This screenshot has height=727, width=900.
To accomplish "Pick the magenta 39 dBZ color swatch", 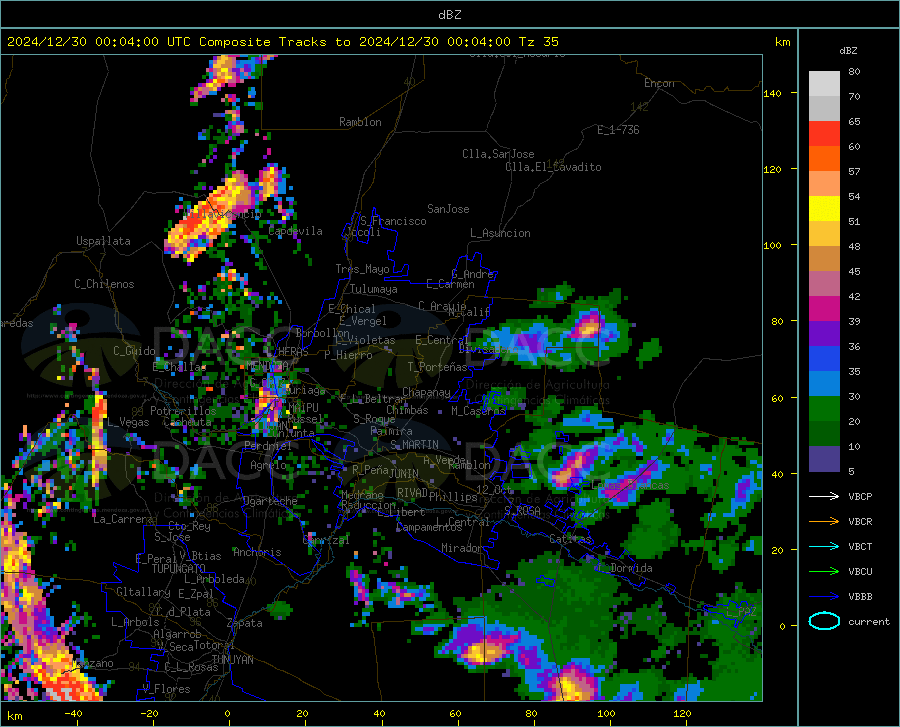I will (x=824, y=309).
